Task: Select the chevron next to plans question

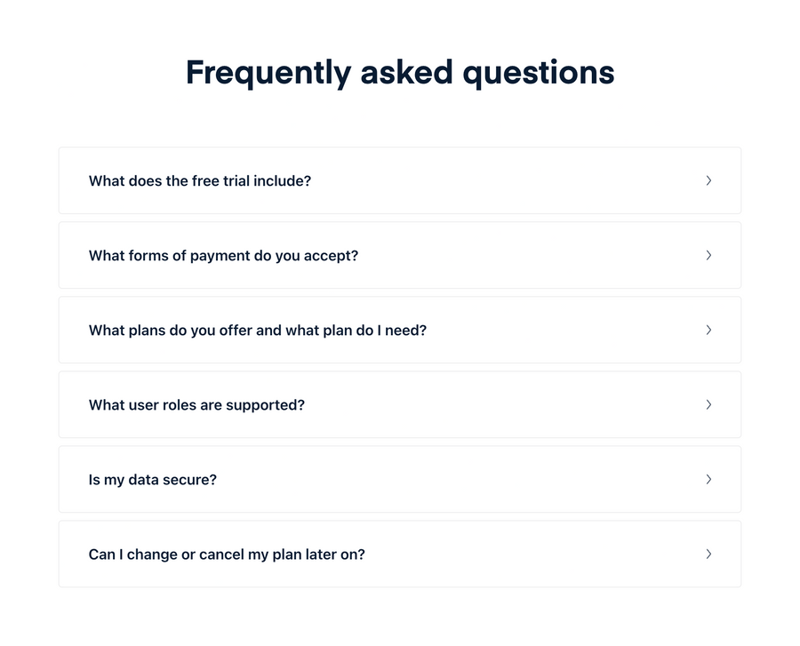Action: coord(709,330)
